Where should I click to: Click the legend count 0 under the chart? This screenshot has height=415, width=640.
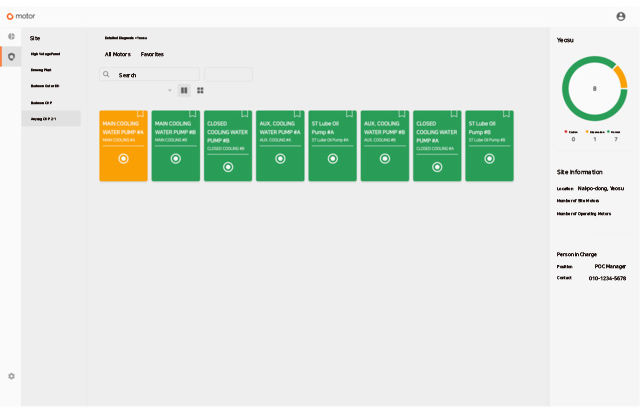click(x=573, y=140)
